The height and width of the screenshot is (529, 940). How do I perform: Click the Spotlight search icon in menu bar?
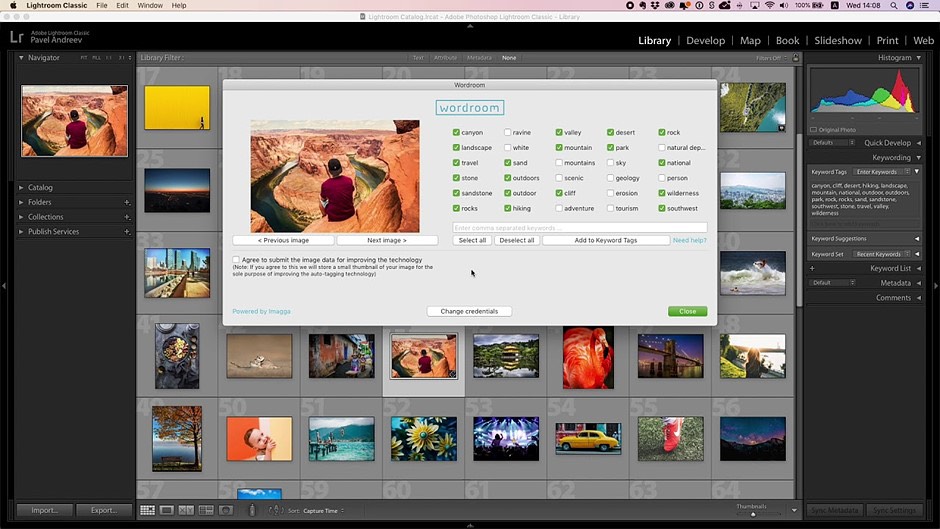coord(894,5)
